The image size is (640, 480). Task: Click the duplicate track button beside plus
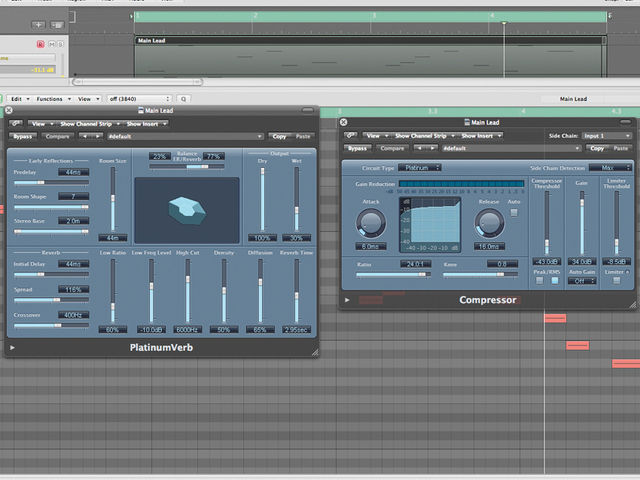coord(57,25)
